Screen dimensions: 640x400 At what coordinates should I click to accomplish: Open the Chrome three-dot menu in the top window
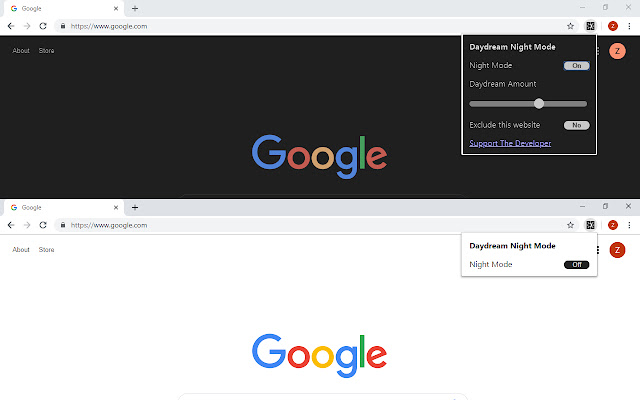(x=629, y=26)
